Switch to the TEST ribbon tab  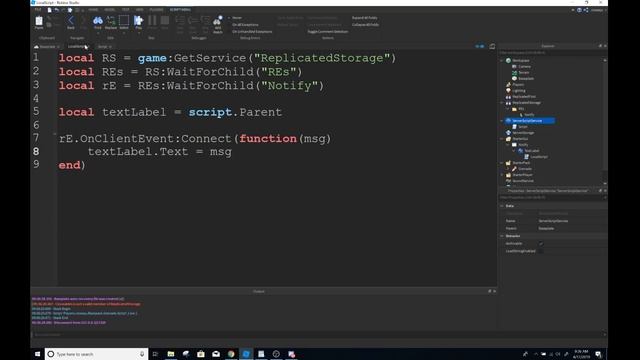[x=125, y=9]
